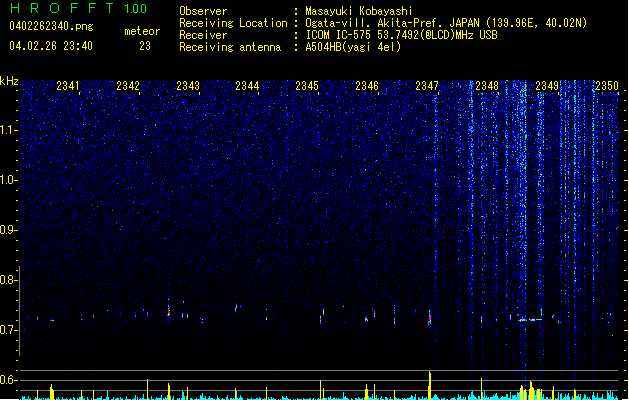Click the date stamp 04.02.26 23:40
The height and width of the screenshot is (400, 629).
pos(51,46)
